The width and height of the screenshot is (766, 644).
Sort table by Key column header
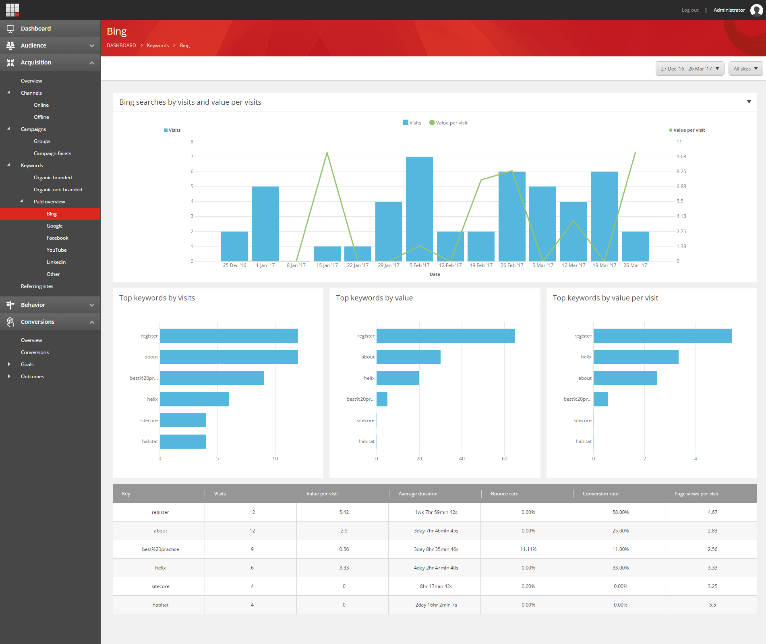126,494
